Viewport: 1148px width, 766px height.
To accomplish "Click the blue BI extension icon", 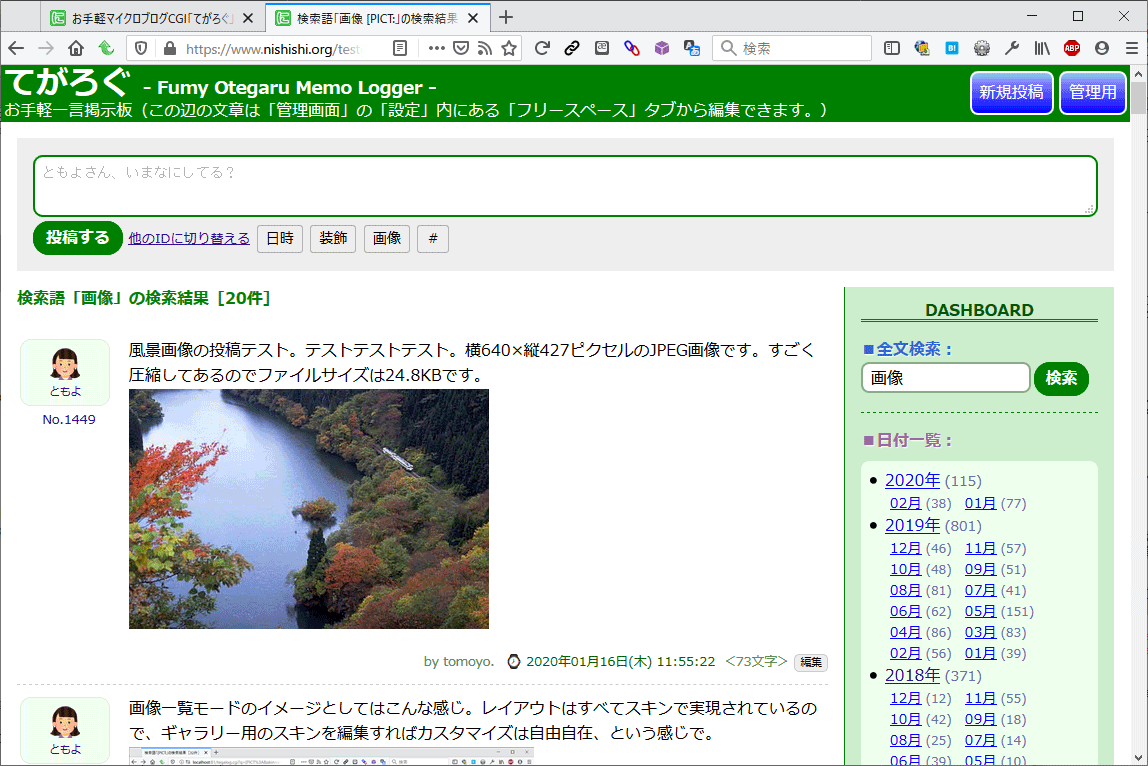I will (x=952, y=48).
